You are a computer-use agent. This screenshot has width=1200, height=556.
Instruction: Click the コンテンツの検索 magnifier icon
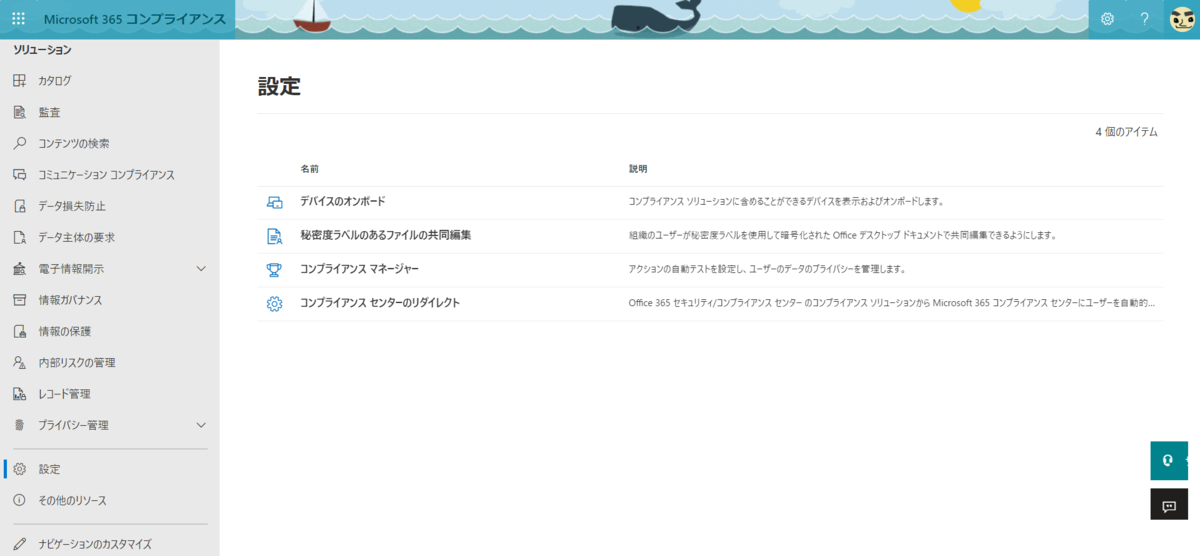pyautogui.click(x=19, y=143)
